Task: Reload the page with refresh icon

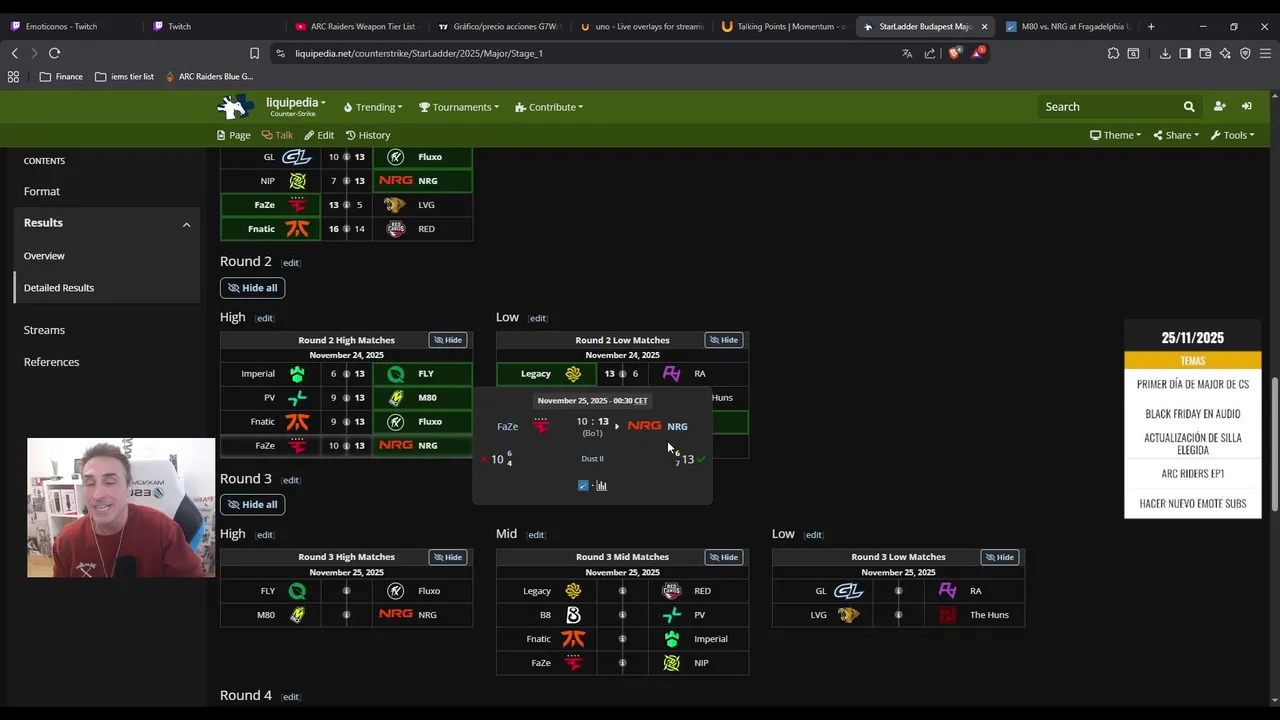Action: click(x=54, y=53)
